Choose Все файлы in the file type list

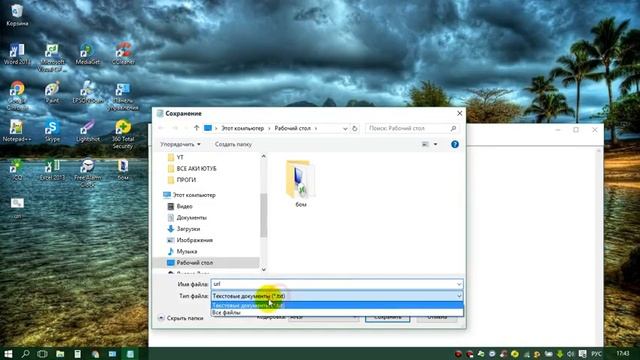(337, 313)
